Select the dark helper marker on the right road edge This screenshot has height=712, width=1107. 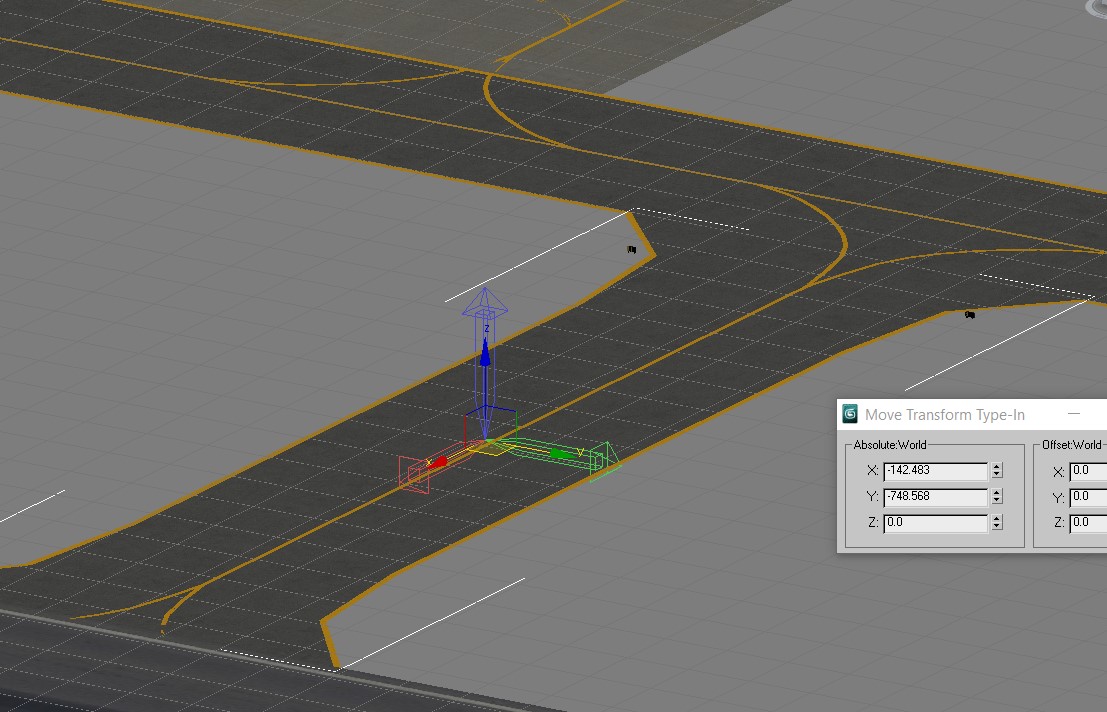[x=970, y=315]
